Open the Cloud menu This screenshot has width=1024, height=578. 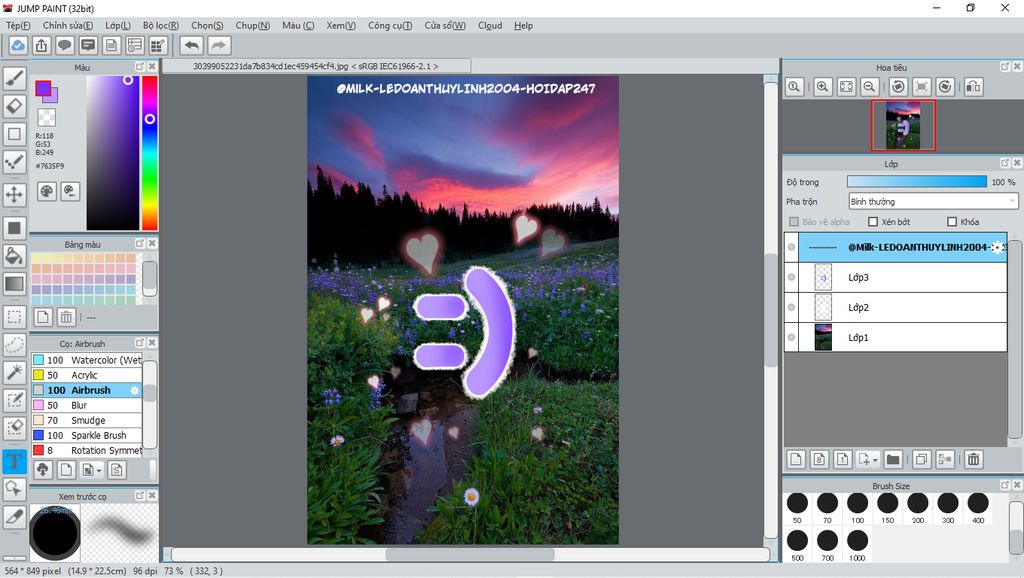pyautogui.click(x=490, y=25)
